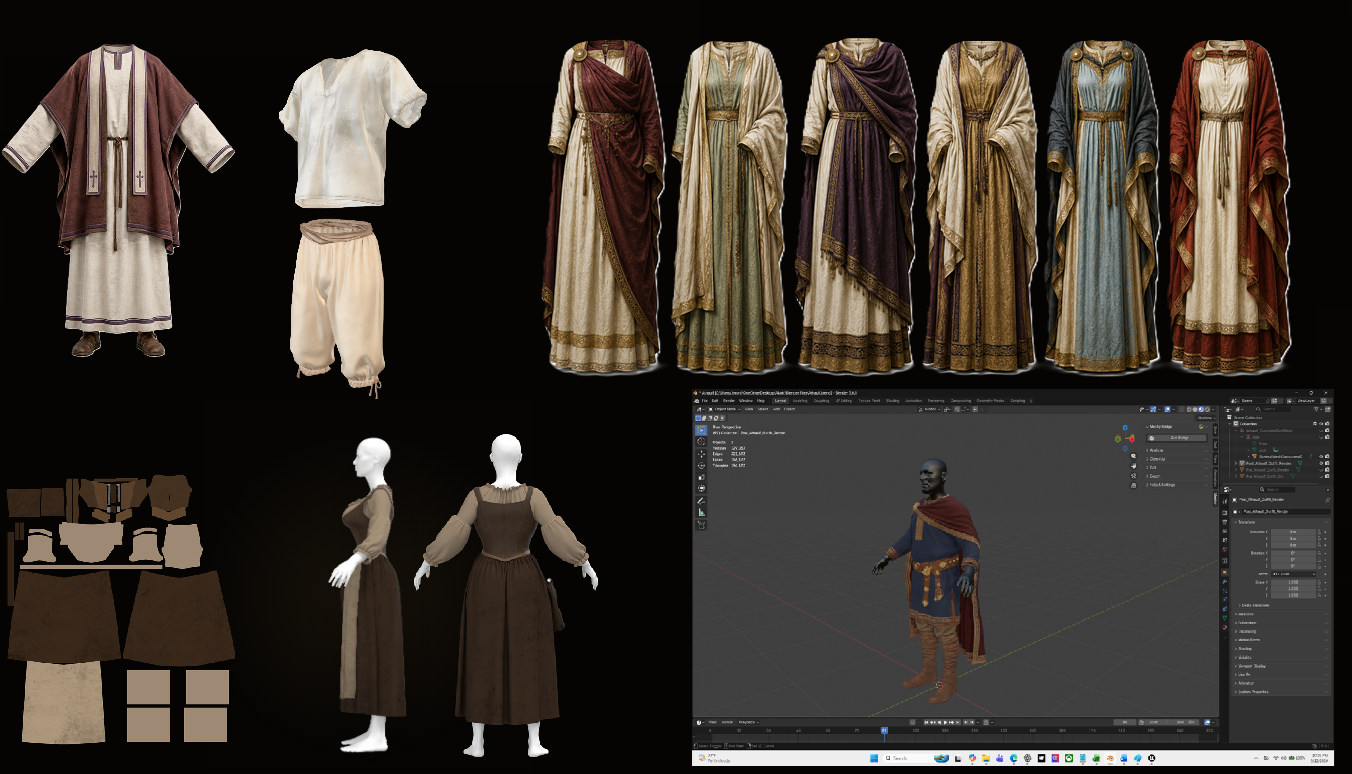Select the Transform tool in viewport toolbar
The height and width of the screenshot is (774, 1352).
[701, 488]
